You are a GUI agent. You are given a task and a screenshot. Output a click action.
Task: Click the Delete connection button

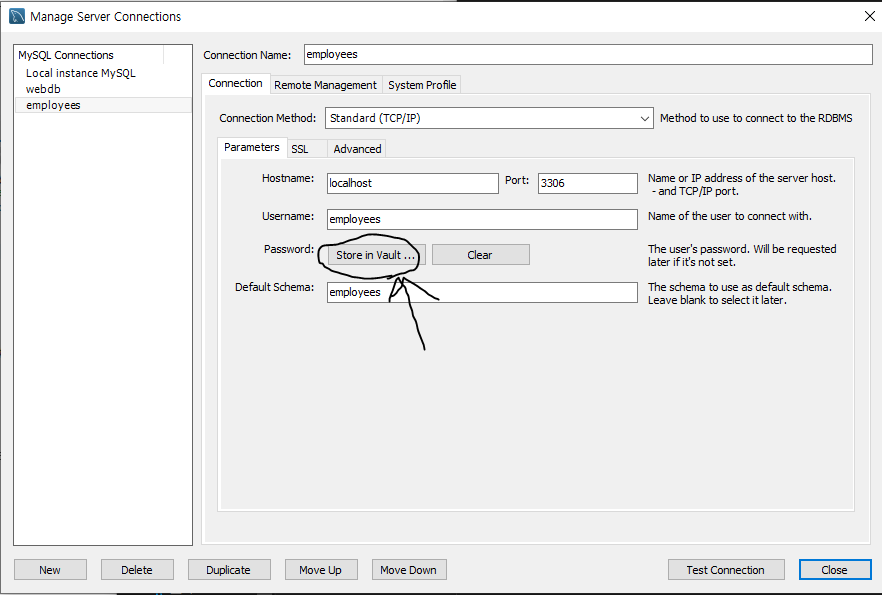click(x=137, y=570)
